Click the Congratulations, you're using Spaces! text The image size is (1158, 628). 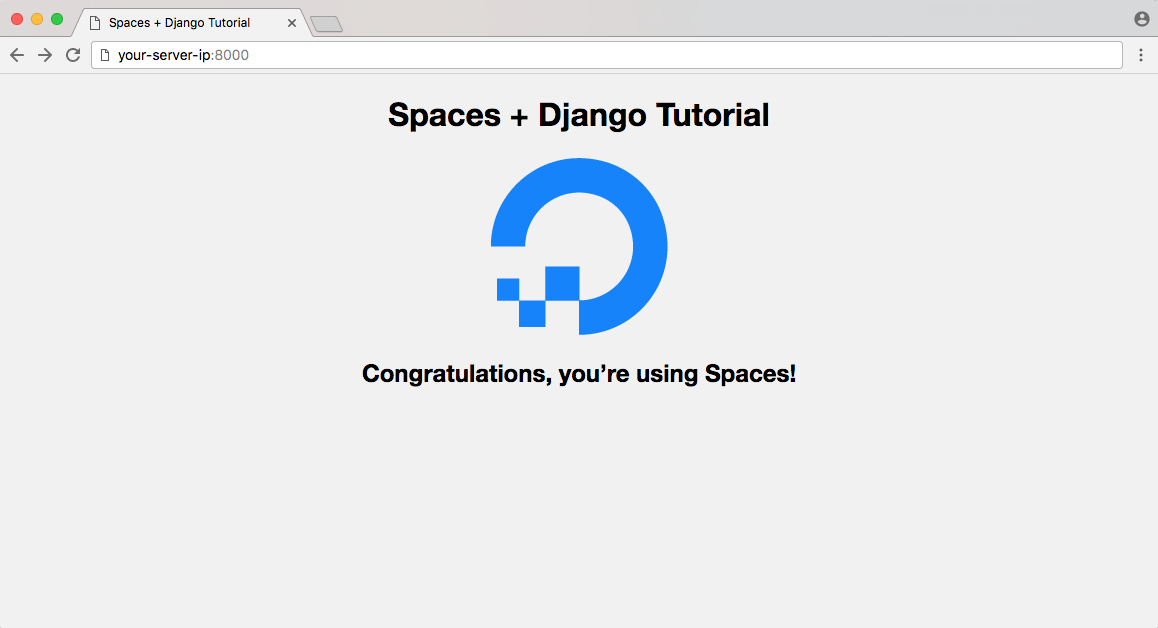[579, 374]
